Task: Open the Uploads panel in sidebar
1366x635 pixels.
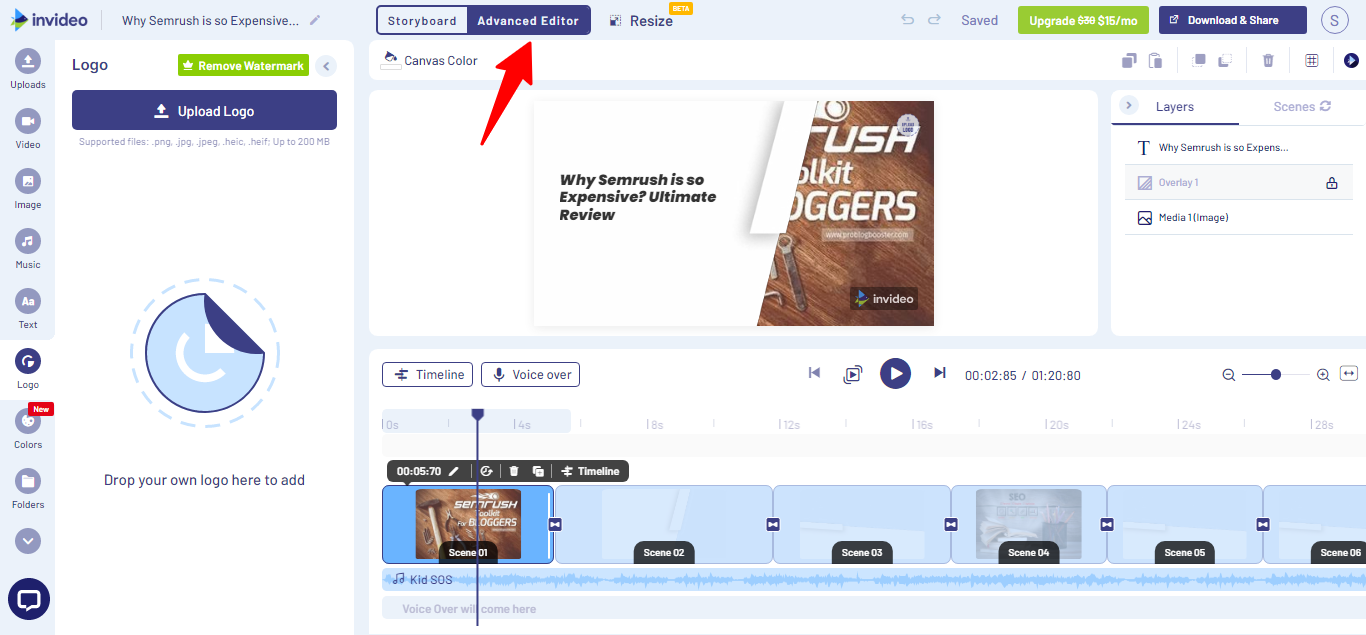Action: [28, 68]
